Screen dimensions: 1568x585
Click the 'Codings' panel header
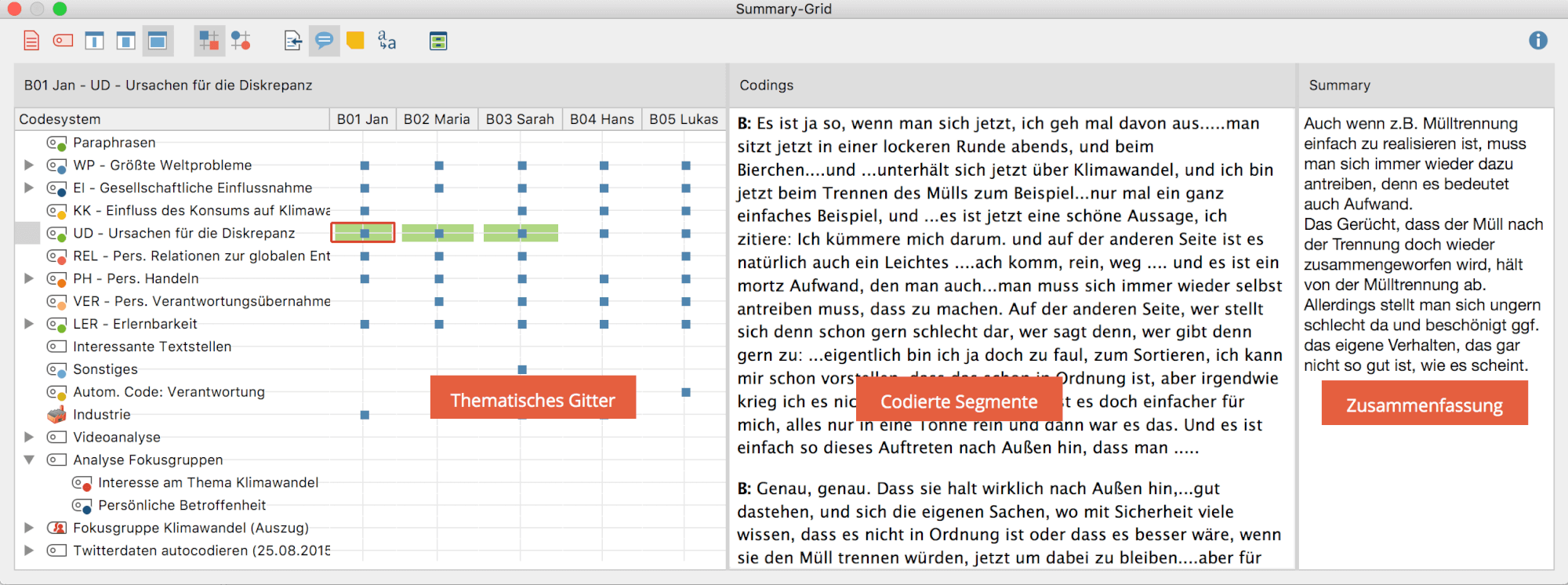[x=1012, y=85]
